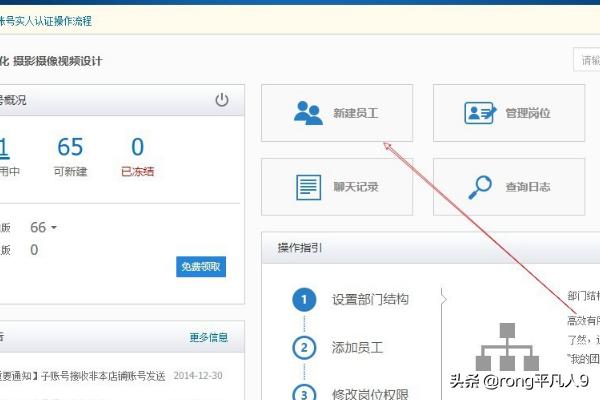The image size is (600, 400).
Task: Open the 新建员工 button
Action: [x=336, y=113]
